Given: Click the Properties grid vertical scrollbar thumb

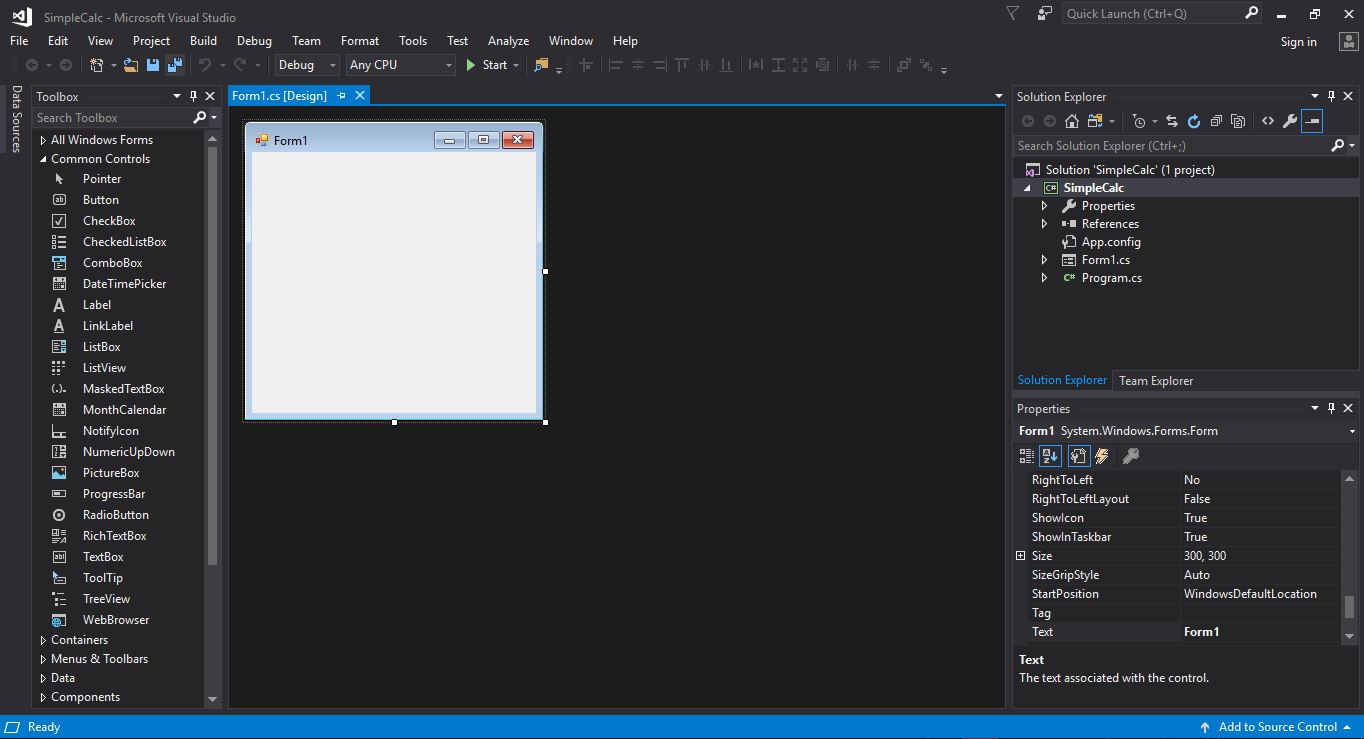Looking at the screenshot, I should click(x=1348, y=606).
